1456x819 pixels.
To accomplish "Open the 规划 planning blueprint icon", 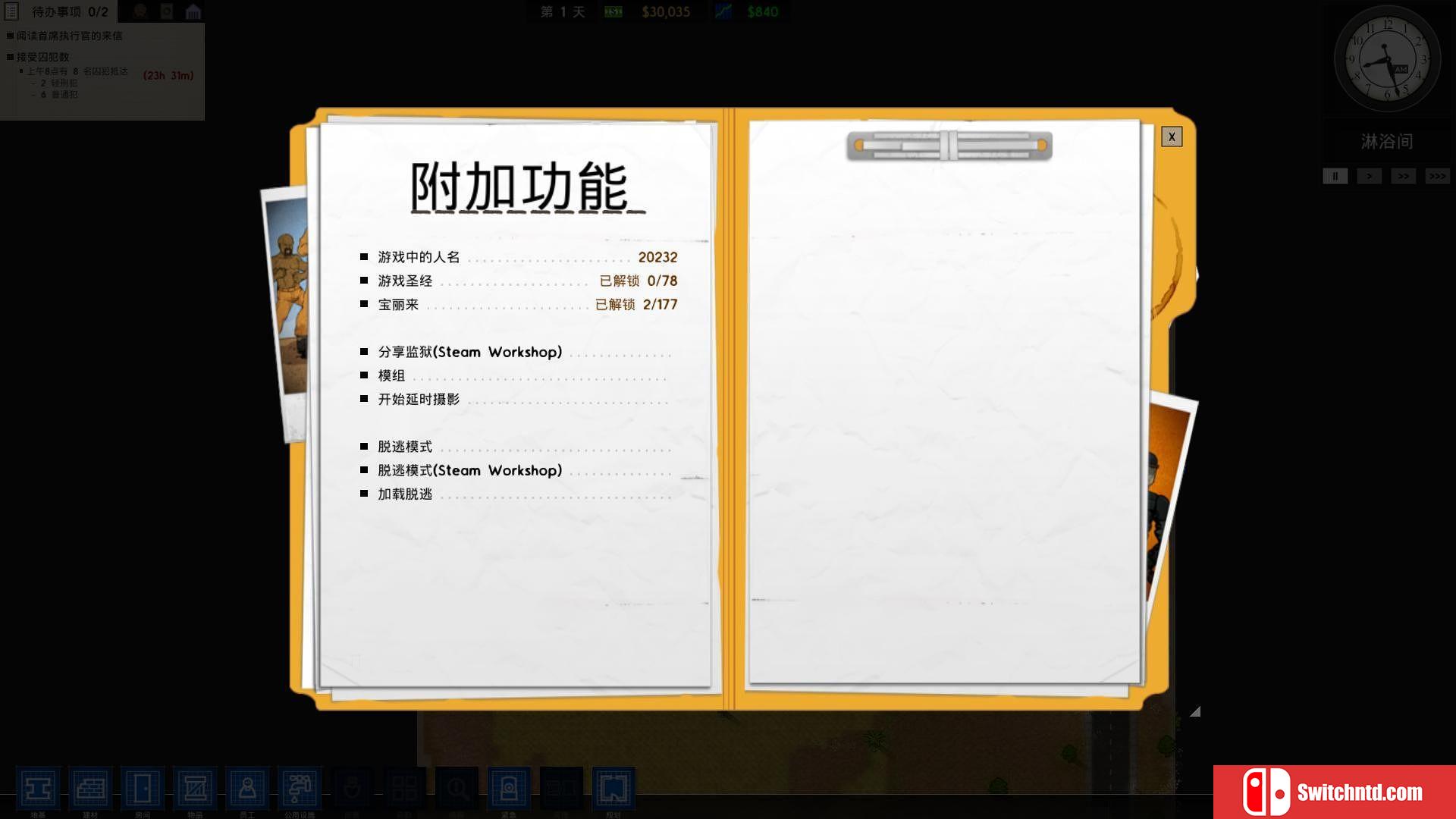I will click(613, 789).
